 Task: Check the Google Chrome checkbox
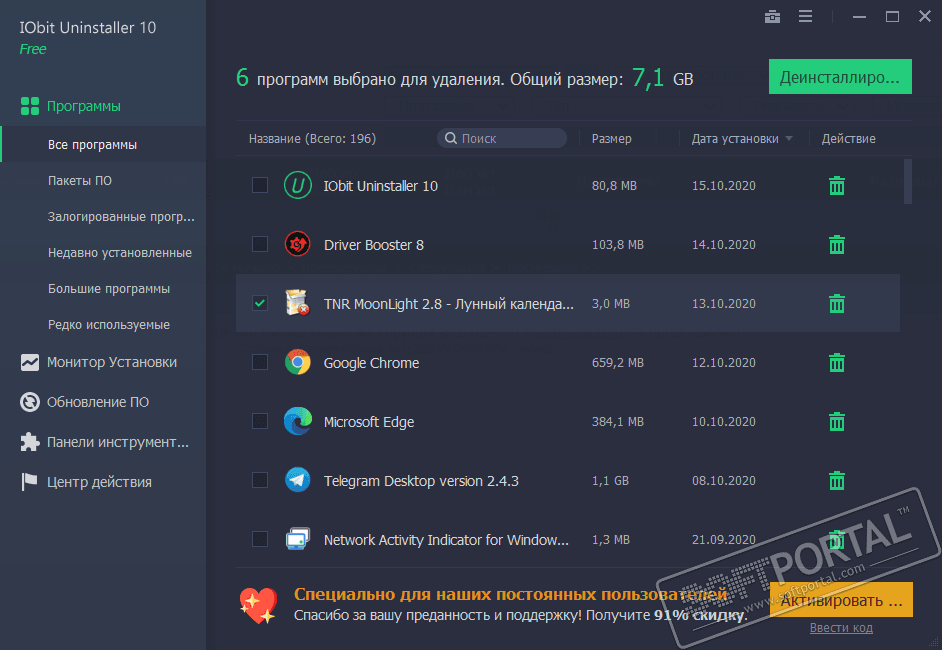tap(260, 362)
